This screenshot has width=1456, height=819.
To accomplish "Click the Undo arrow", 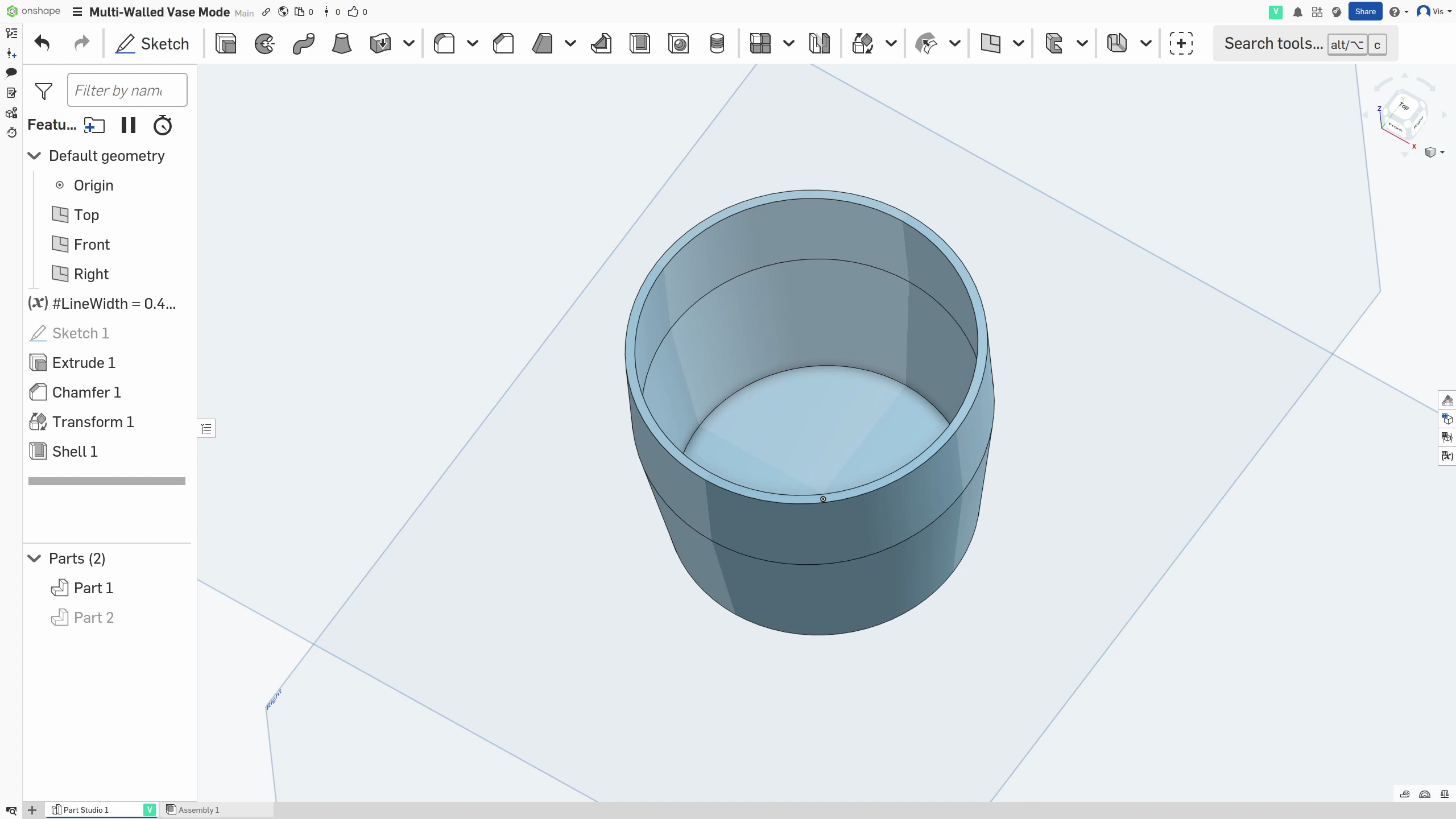I will coord(42,43).
